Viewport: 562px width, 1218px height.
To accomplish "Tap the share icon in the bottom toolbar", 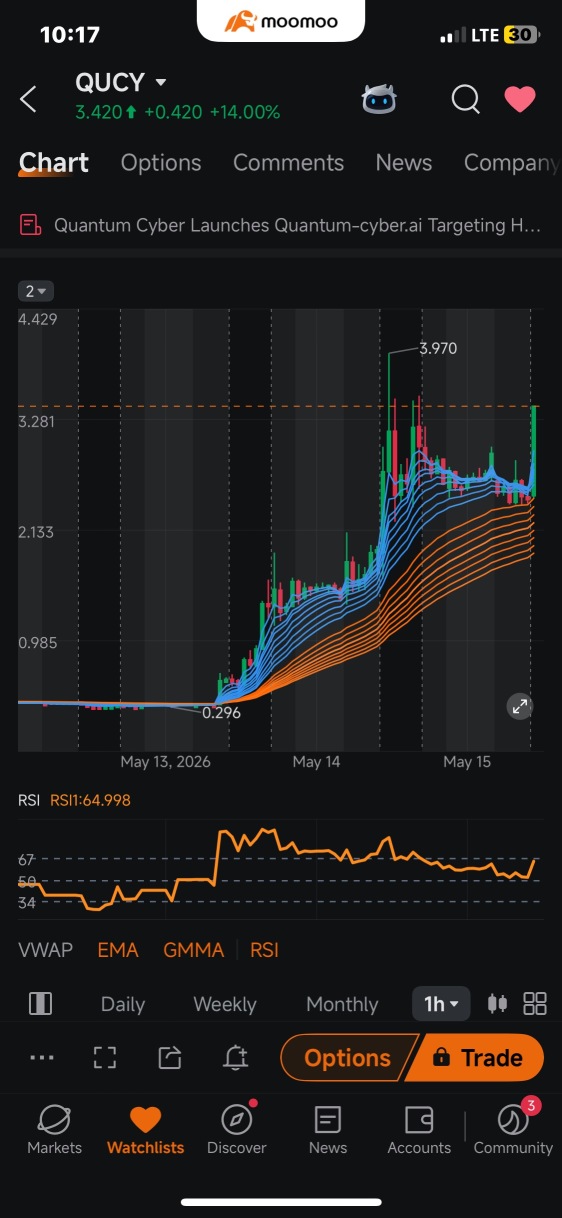I will click(x=170, y=1057).
